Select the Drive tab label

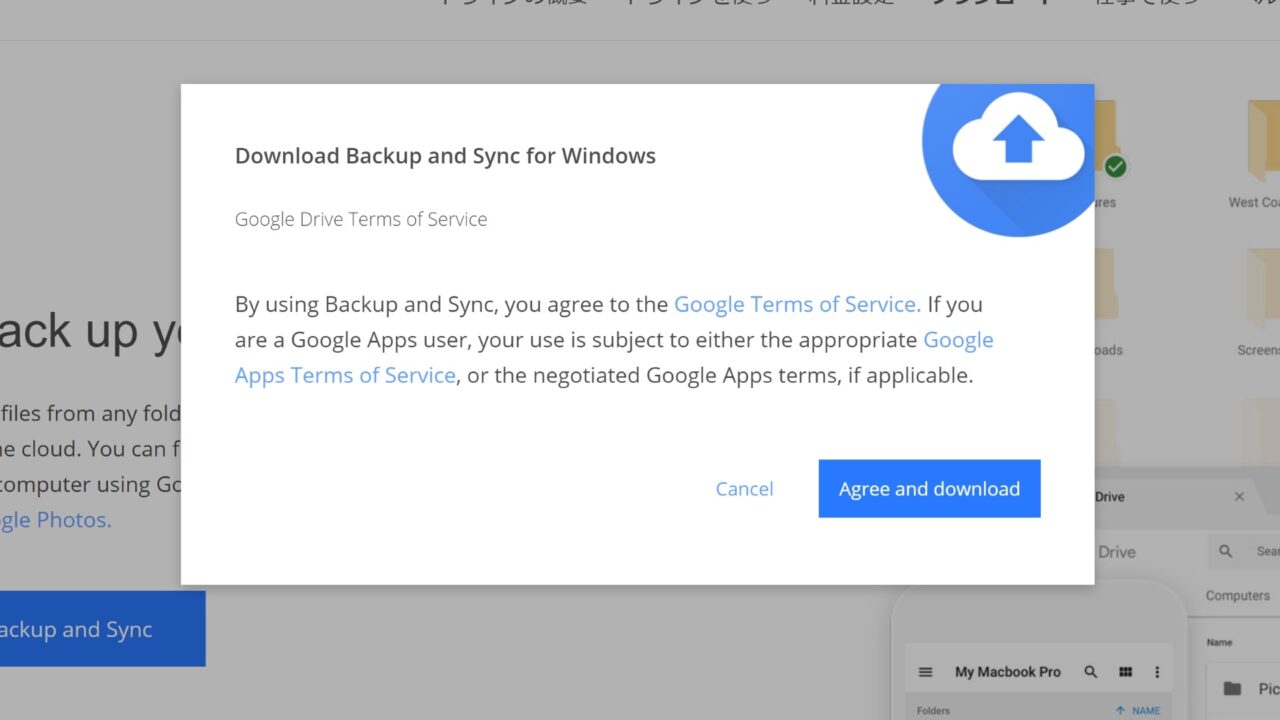click(1110, 497)
